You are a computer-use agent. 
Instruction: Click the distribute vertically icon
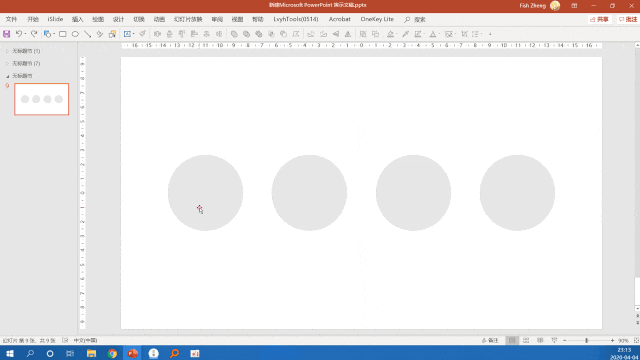pos(219,34)
